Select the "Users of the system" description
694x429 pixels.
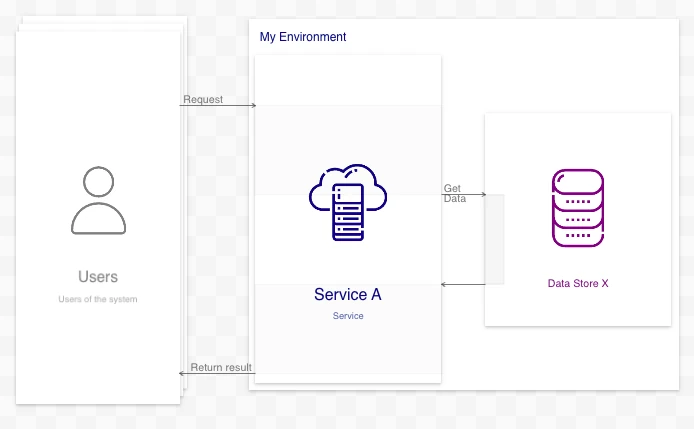click(x=98, y=299)
